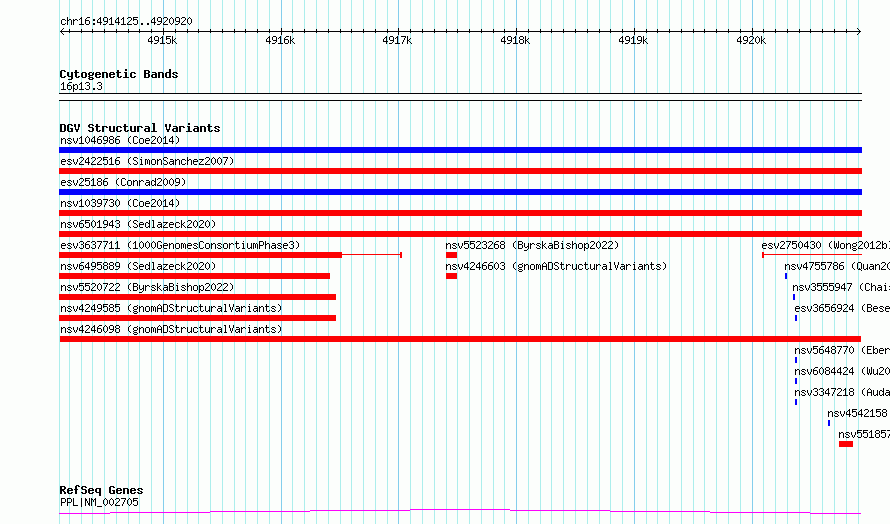
Task: Click the blue bar under esv25186
Action: coord(460,192)
